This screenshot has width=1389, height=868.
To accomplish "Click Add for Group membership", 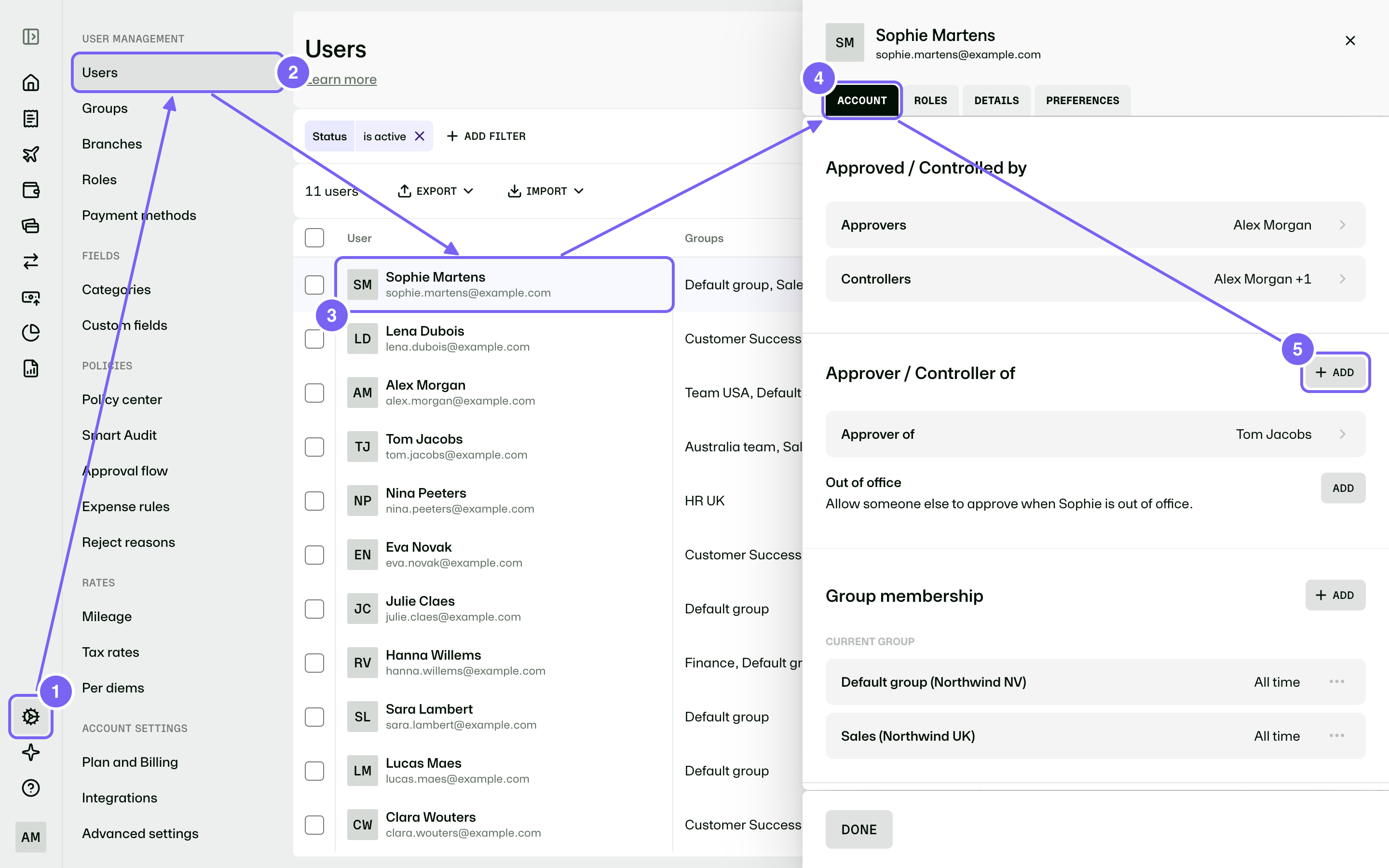I will pyautogui.click(x=1335, y=596).
